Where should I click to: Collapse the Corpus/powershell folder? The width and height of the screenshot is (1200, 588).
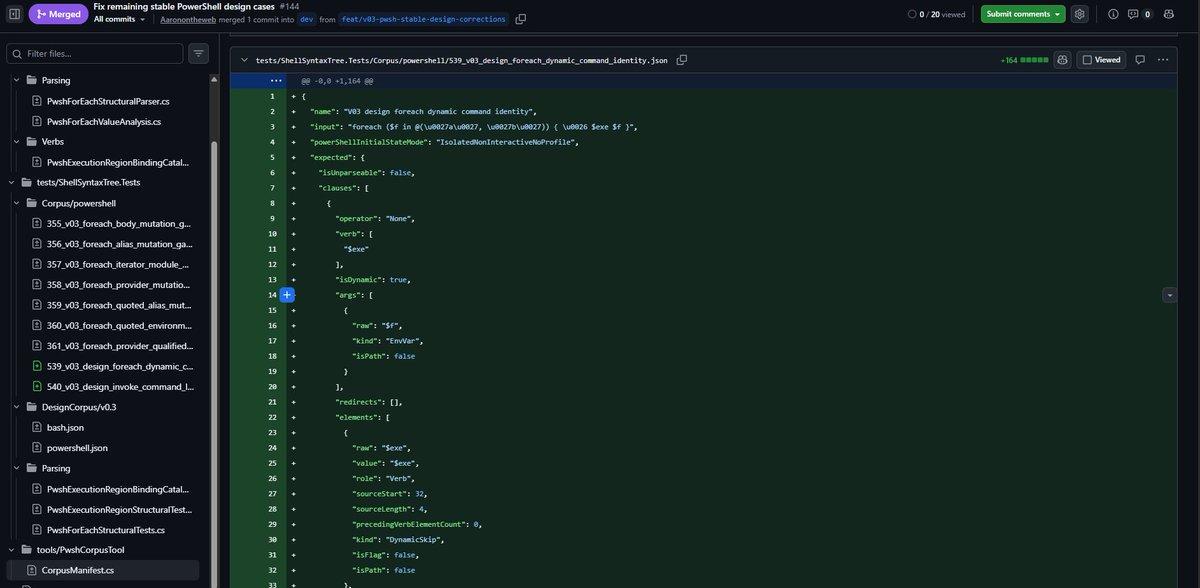point(17,203)
